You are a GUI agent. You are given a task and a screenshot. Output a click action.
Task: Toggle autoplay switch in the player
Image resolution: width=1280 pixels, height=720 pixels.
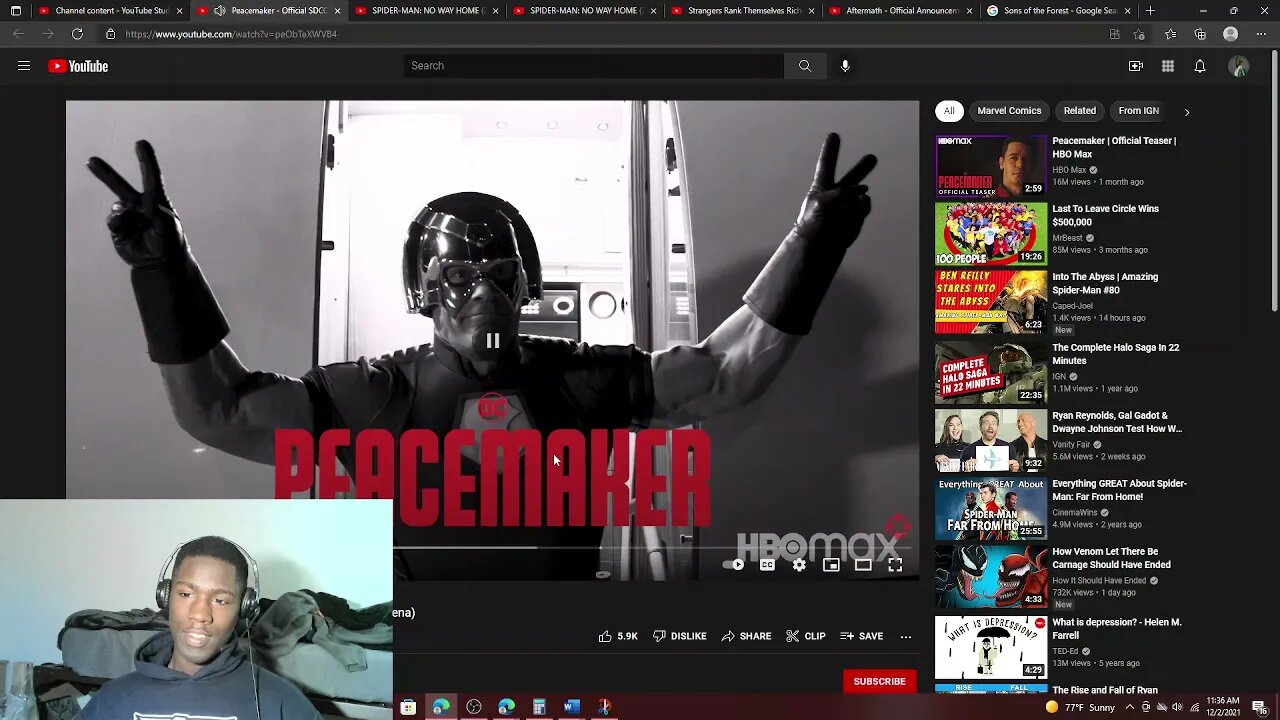[x=734, y=565]
